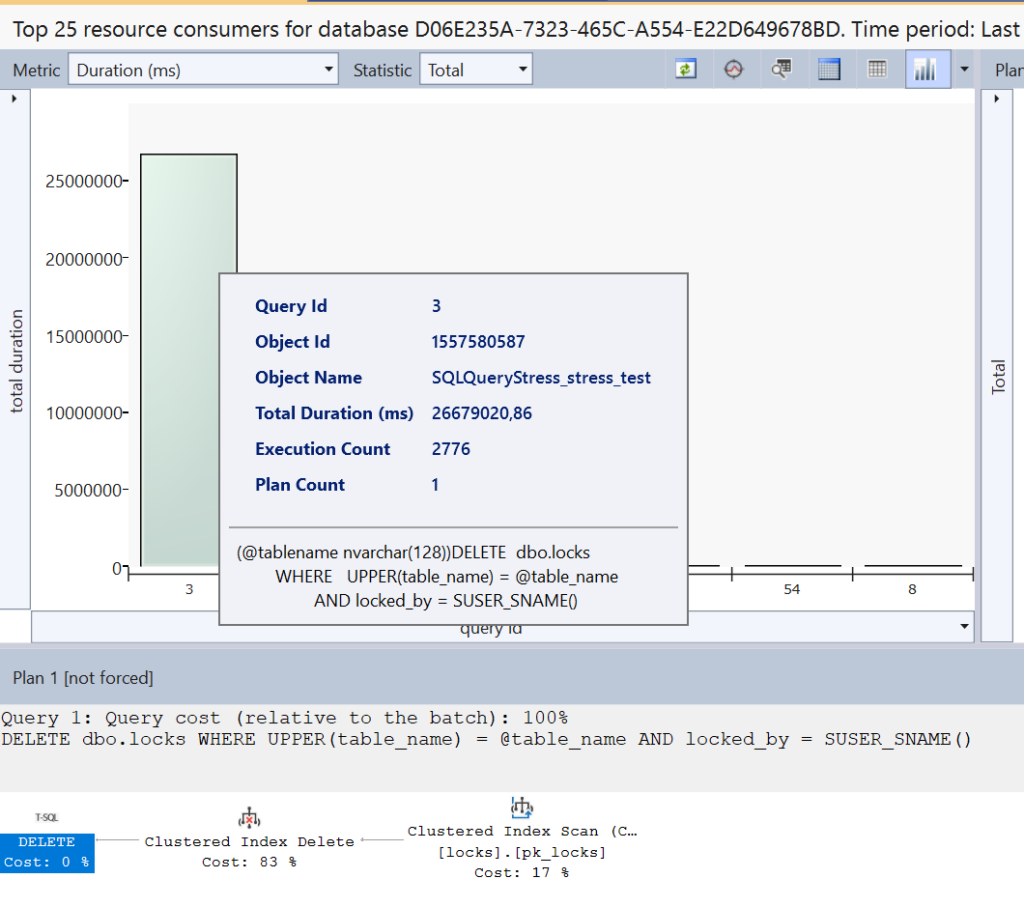Click the vertical Total label on right panel

[x=998, y=377]
